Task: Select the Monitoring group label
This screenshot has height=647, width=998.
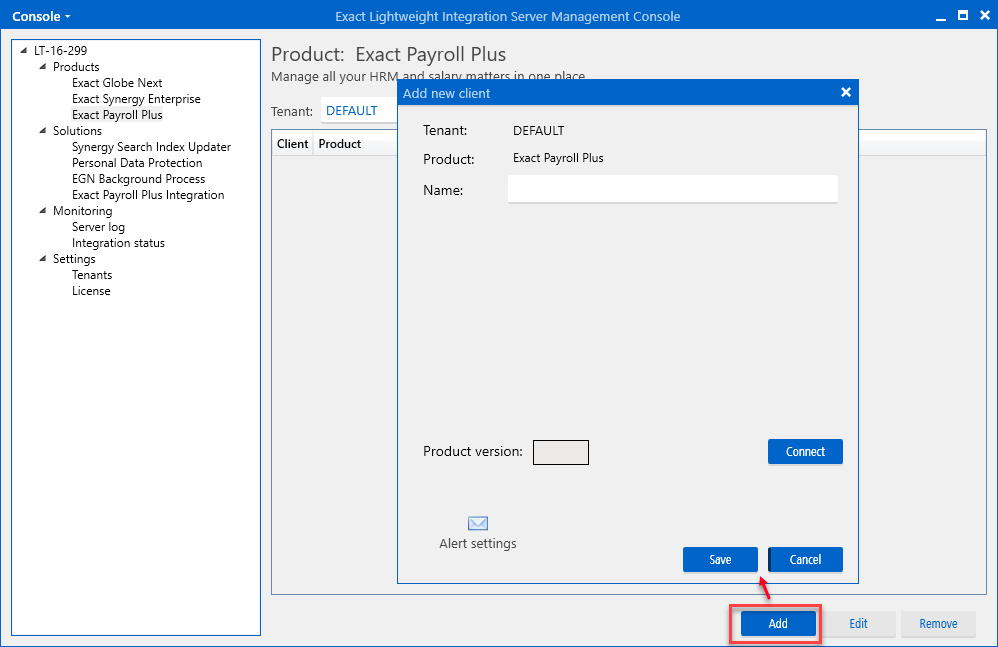Action: coord(82,211)
